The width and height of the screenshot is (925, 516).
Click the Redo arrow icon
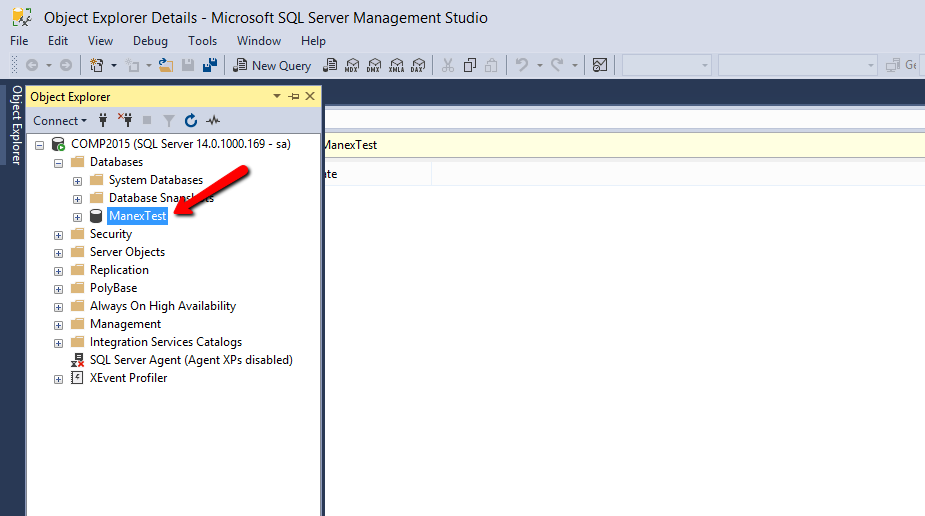(557, 65)
